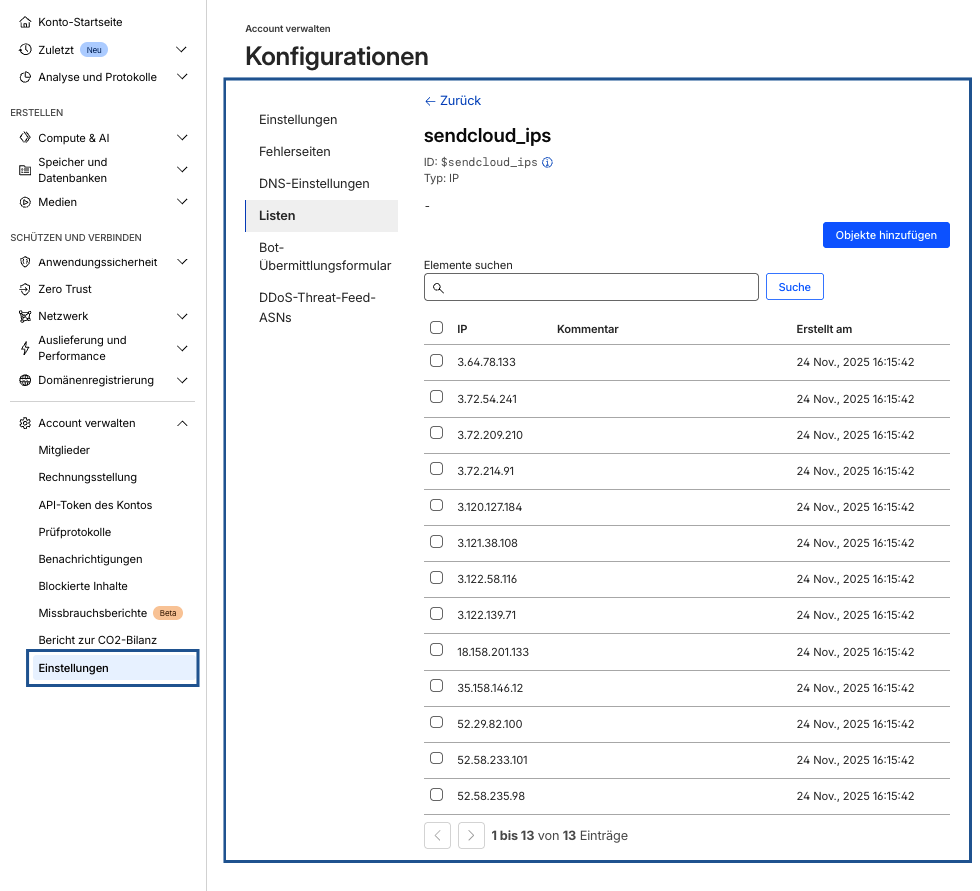The height and width of the screenshot is (891, 980).
Task: Click the Zuletzt clock icon
Action: click(25, 49)
